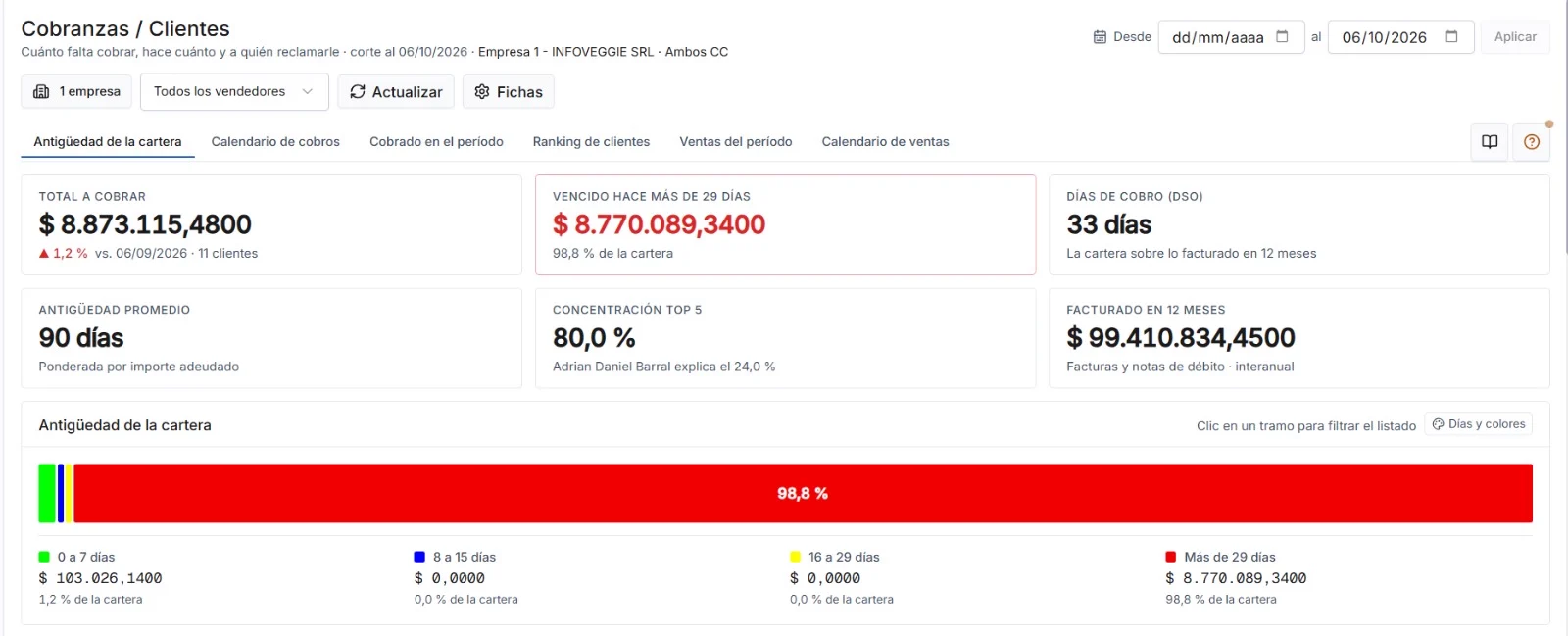This screenshot has height=636, width=1568.
Task: Click red Más de 29 días legend swatch
Action: [x=1170, y=557]
